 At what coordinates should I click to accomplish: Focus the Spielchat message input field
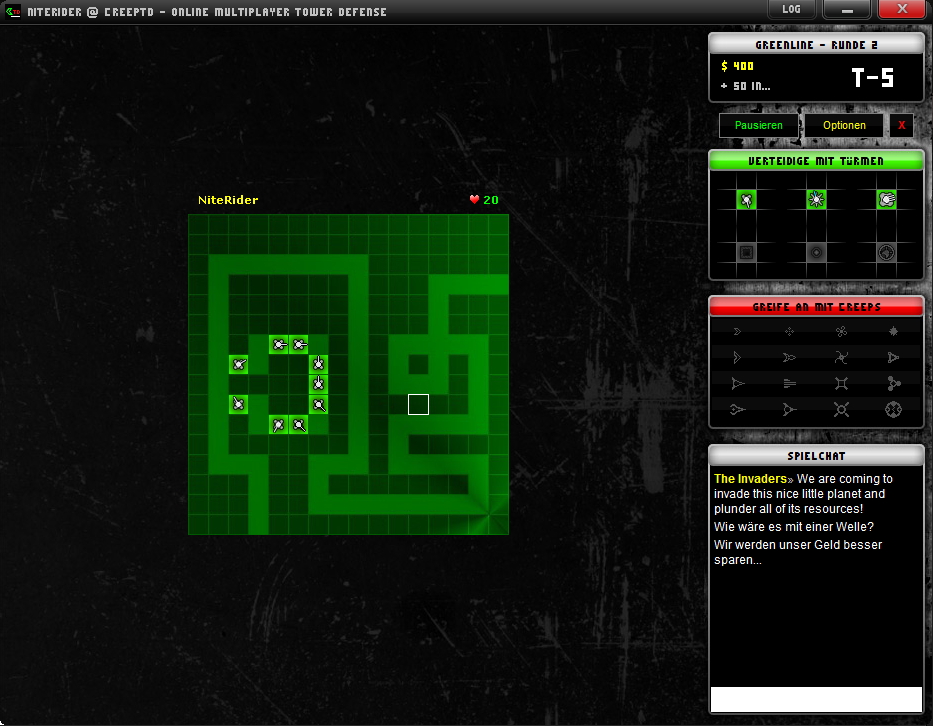pos(816,699)
